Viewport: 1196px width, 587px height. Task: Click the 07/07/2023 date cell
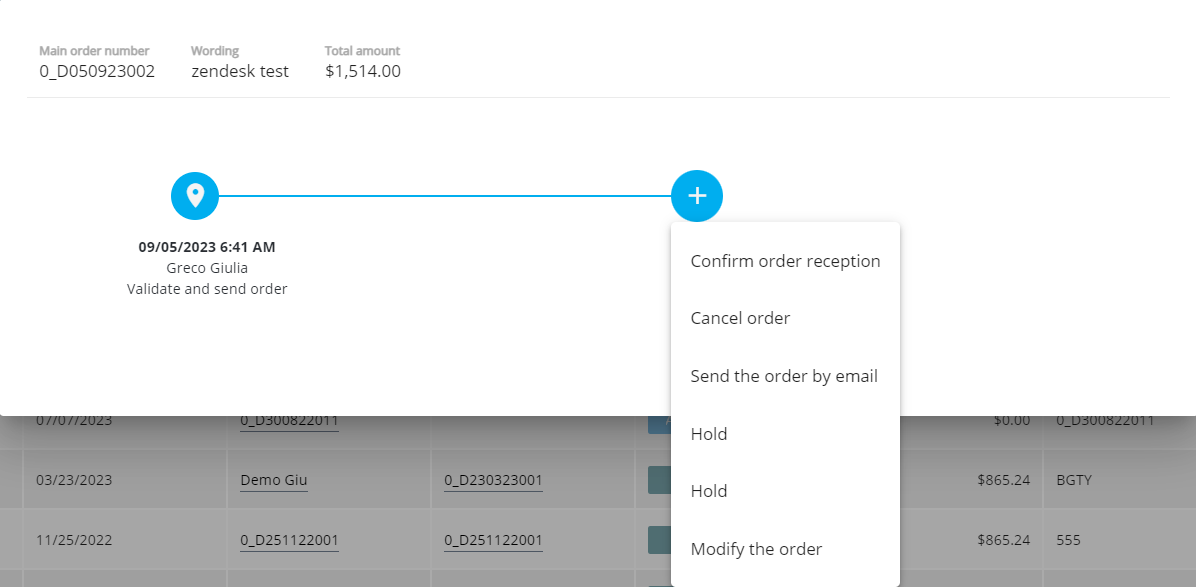click(x=74, y=421)
